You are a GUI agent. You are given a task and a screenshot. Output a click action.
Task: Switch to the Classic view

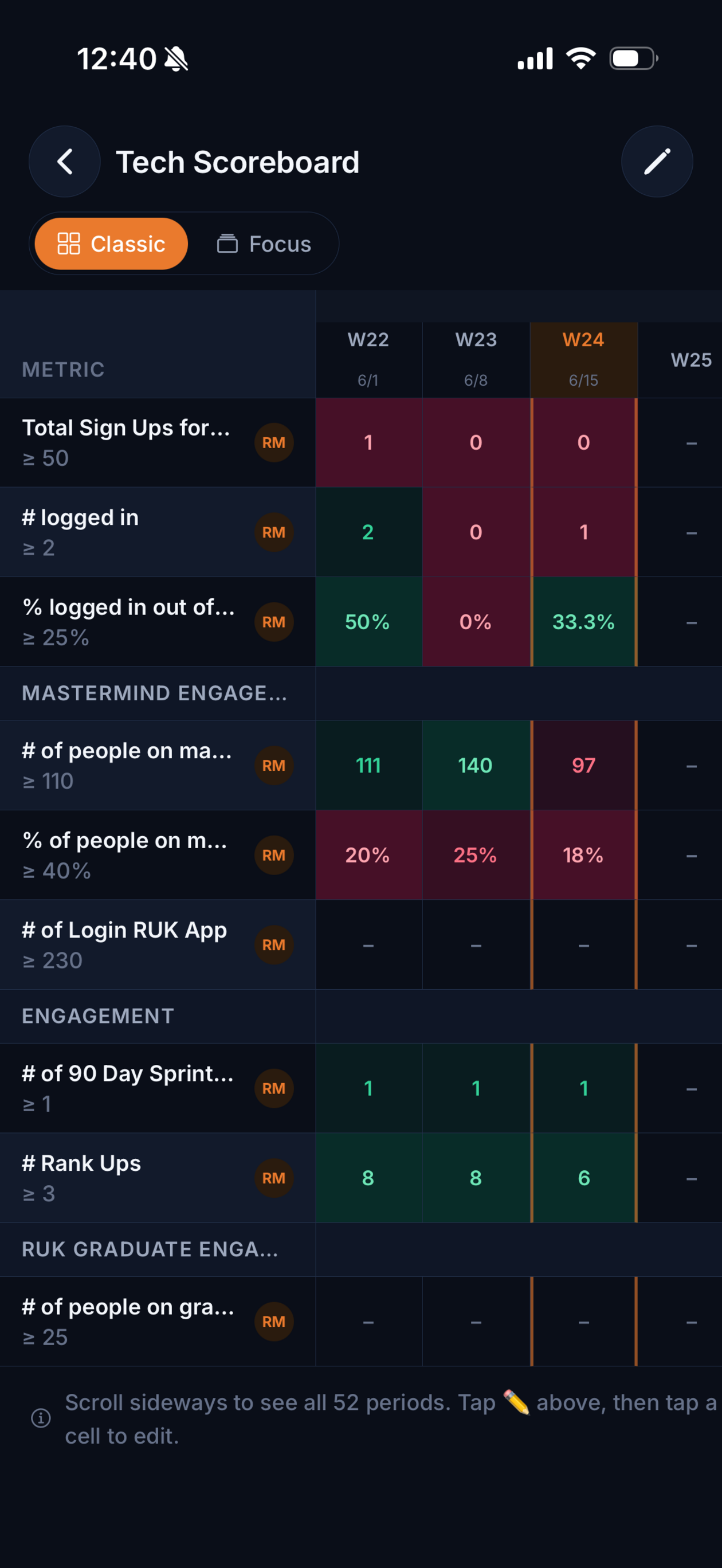click(x=111, y=244)
